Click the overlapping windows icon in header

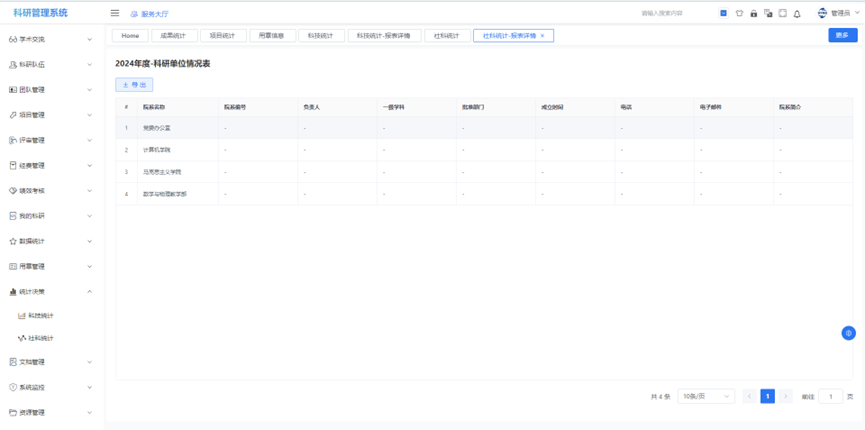(768, 14)
